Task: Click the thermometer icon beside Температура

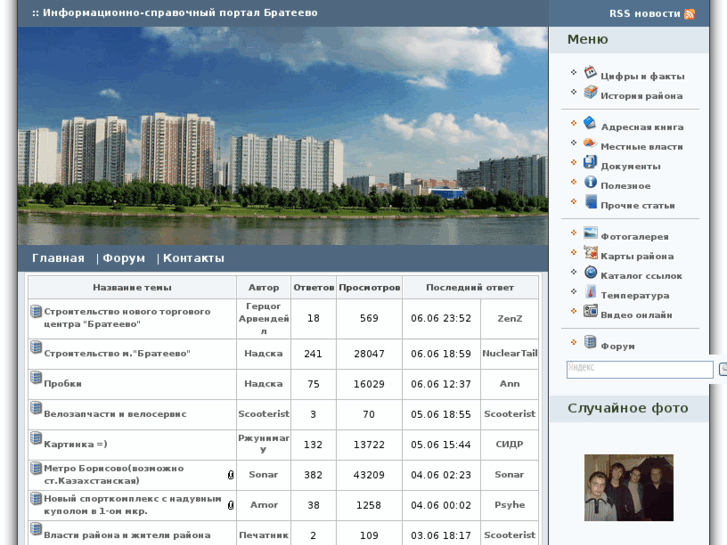Action: (591, 291)
